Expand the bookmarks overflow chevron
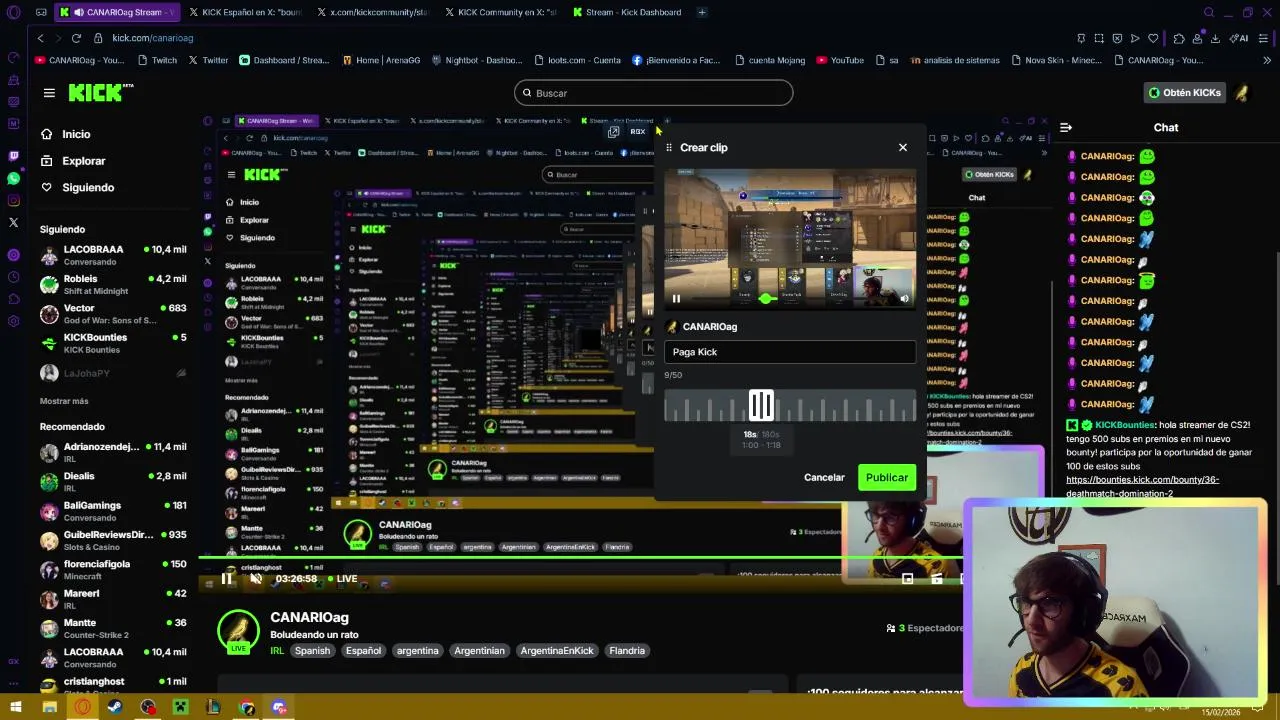Screen dimensions: 1280x720 pyautogui.click(x=1266, y=60)
